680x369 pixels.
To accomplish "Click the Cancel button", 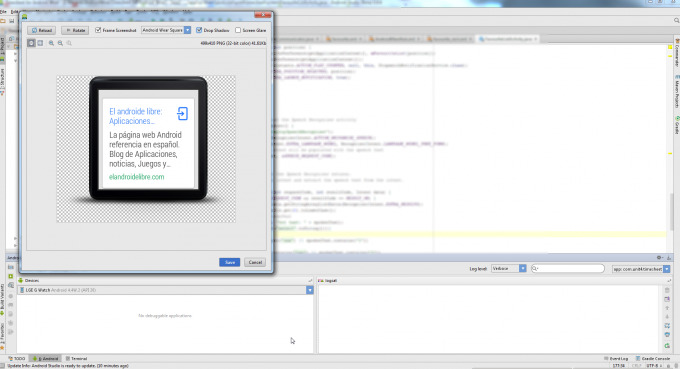I will point(255,262).
